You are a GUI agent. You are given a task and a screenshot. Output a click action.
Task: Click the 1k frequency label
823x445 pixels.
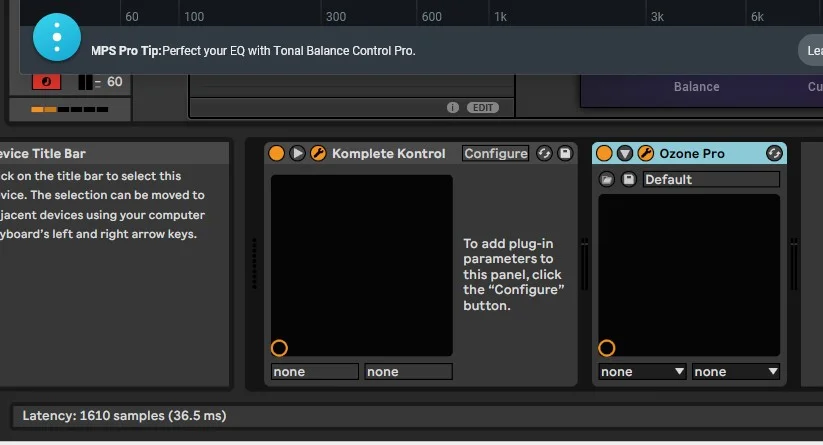(500, 17)
